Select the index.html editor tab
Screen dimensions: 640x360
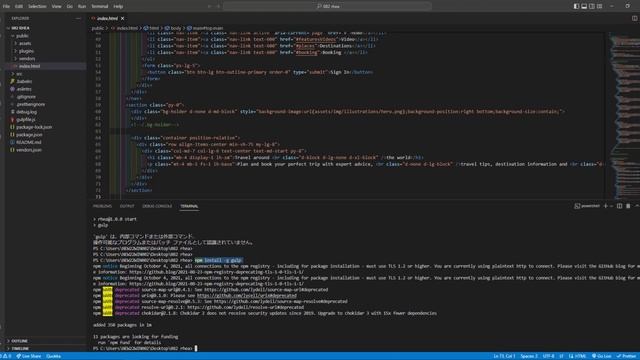coord(107,18)
